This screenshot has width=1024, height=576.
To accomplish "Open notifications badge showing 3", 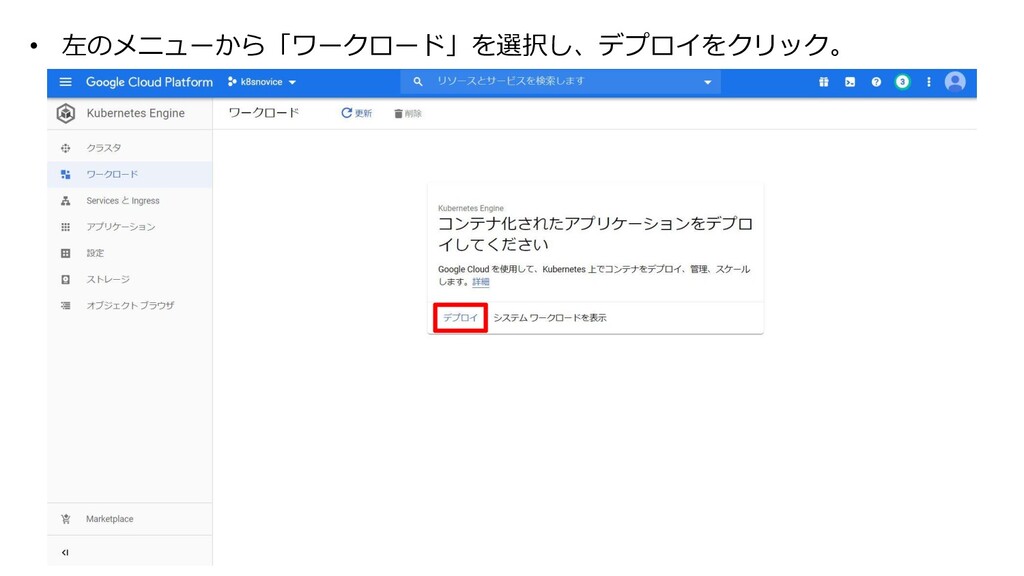I will [902, 82].
